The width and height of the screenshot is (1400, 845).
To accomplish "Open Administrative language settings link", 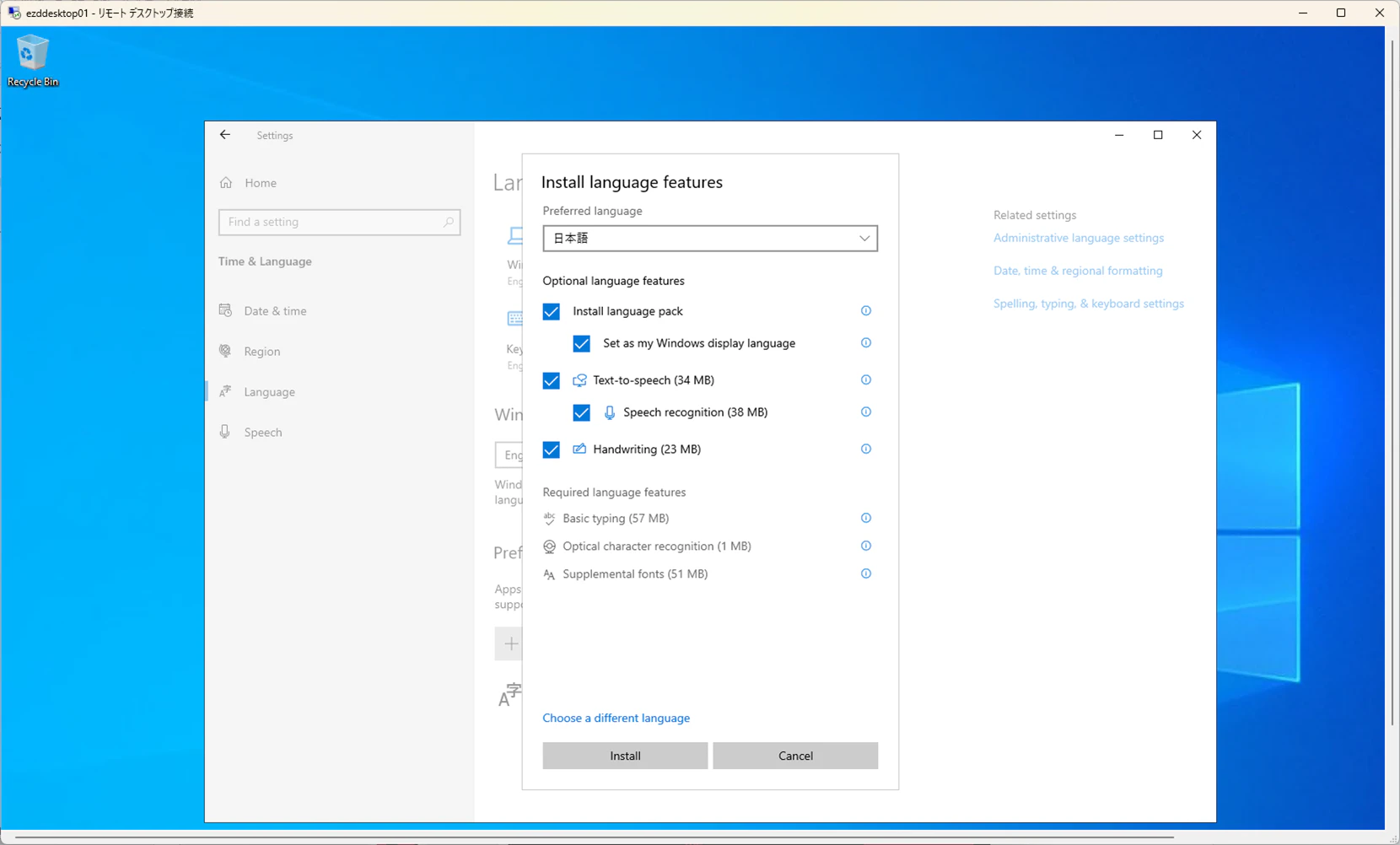I will click(x=1079, y=238).
